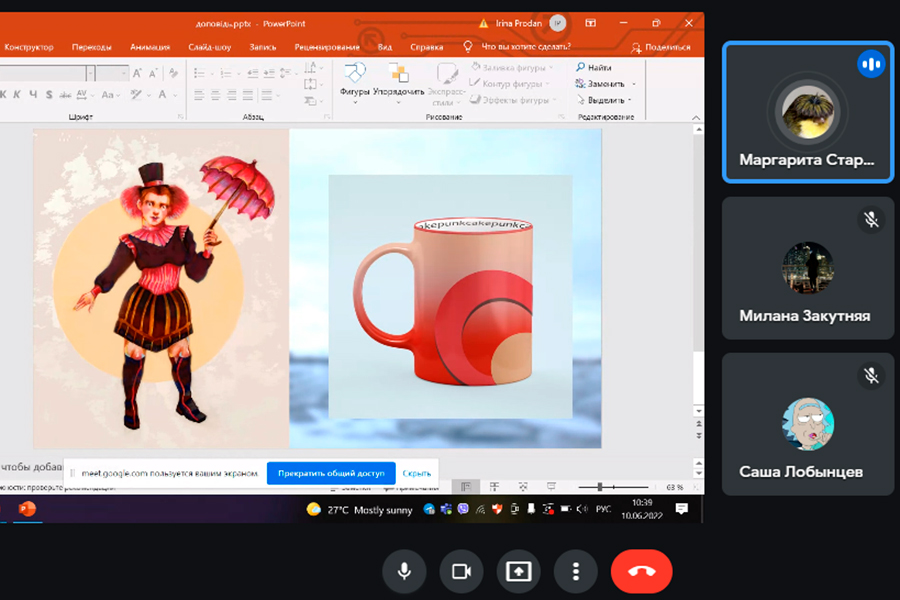Open Meet more options menu
This screenshot has height=600, width=900.
(x=575, y=571)
